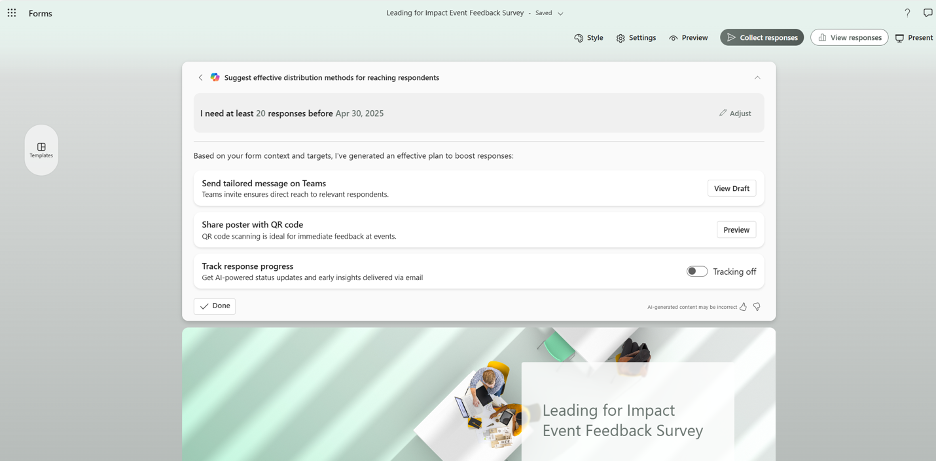Open the app launcher grid icon

[12, 13]
